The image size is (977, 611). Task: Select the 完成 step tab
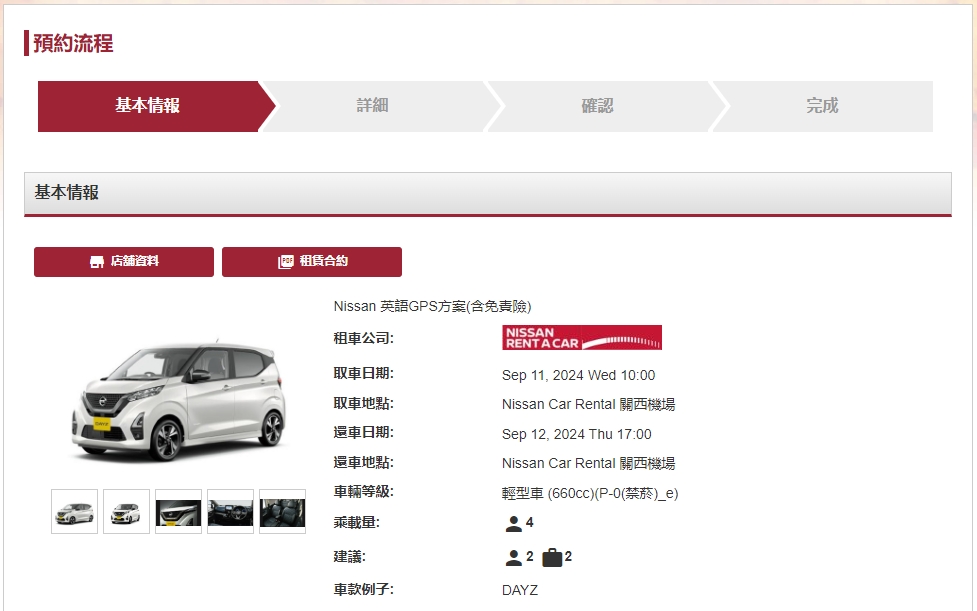tap(822, 106)
